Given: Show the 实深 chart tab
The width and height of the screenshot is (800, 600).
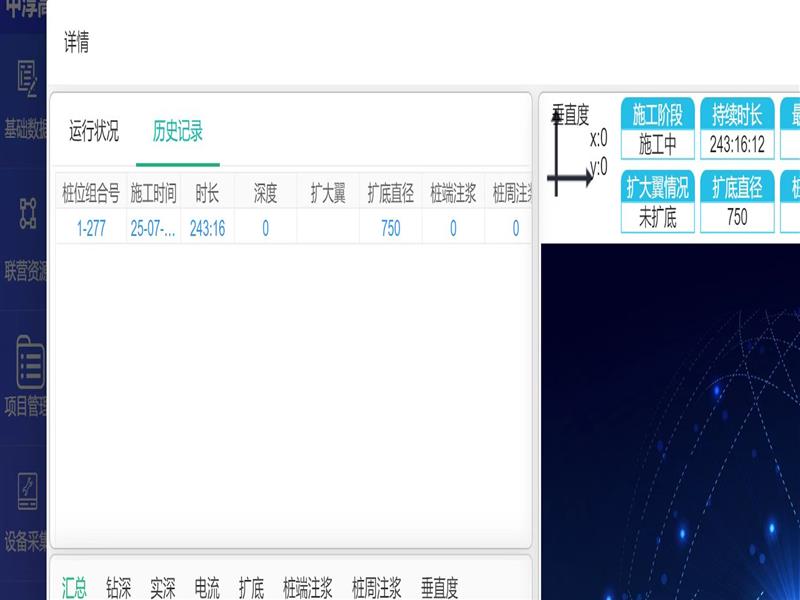Looking at the screenshot, I should 162,587.
